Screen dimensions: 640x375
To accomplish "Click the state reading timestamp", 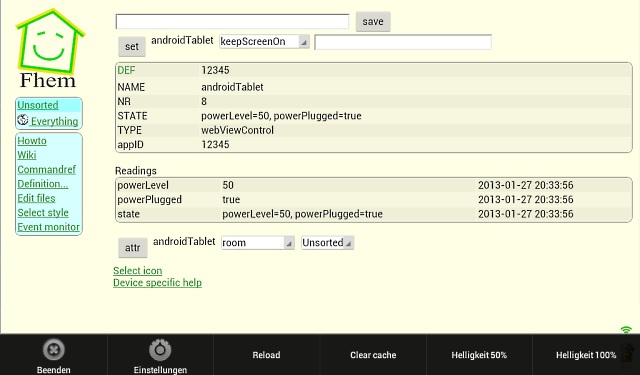I will [x=526, y=214].
